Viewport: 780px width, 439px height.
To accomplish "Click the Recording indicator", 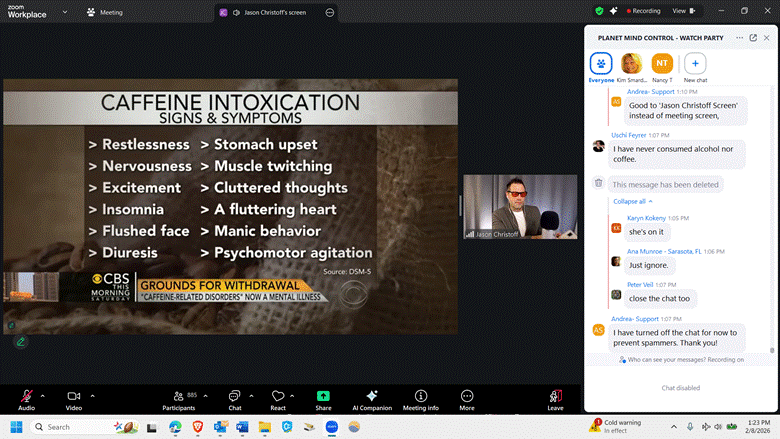I will [x=644, y=11].
